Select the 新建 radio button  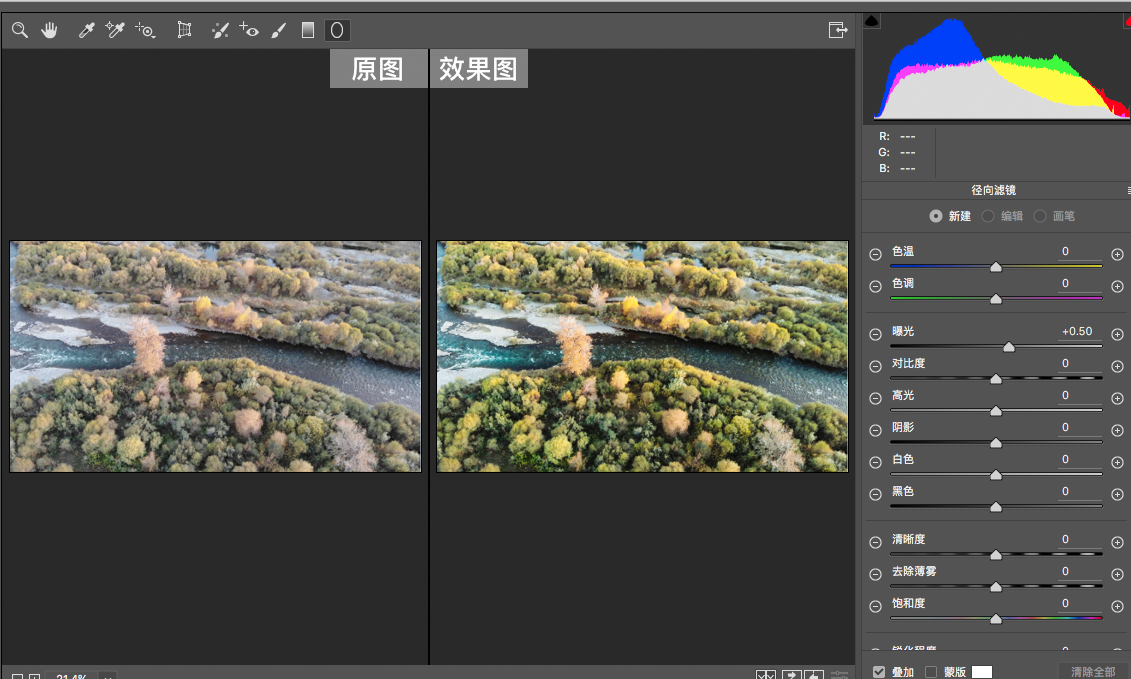(x=936, y=216)
